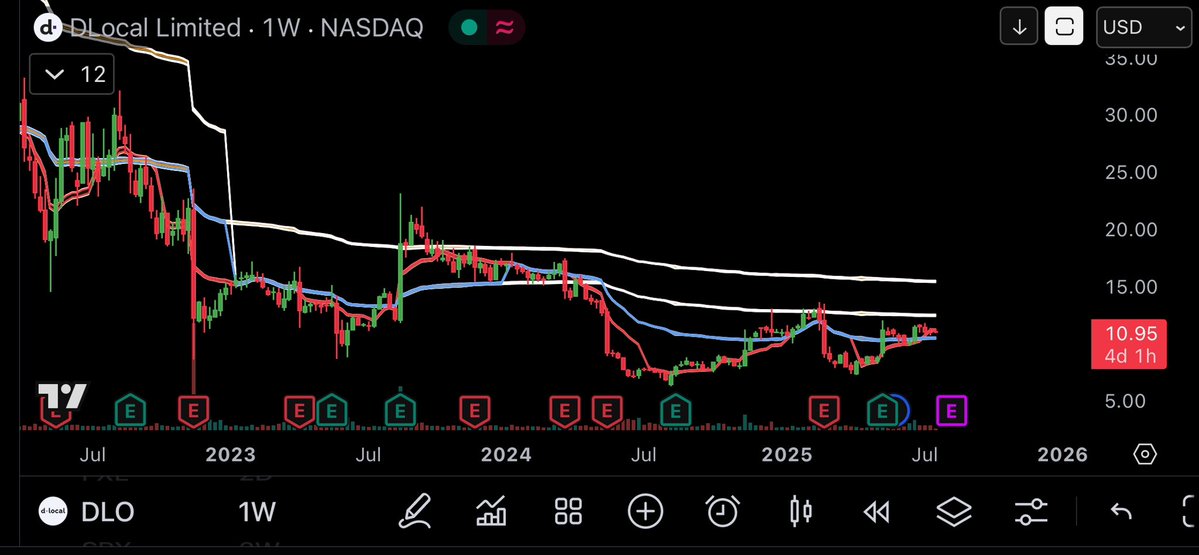
Task: Click the 15.00 price scale label
Action: pos(1130,287)
